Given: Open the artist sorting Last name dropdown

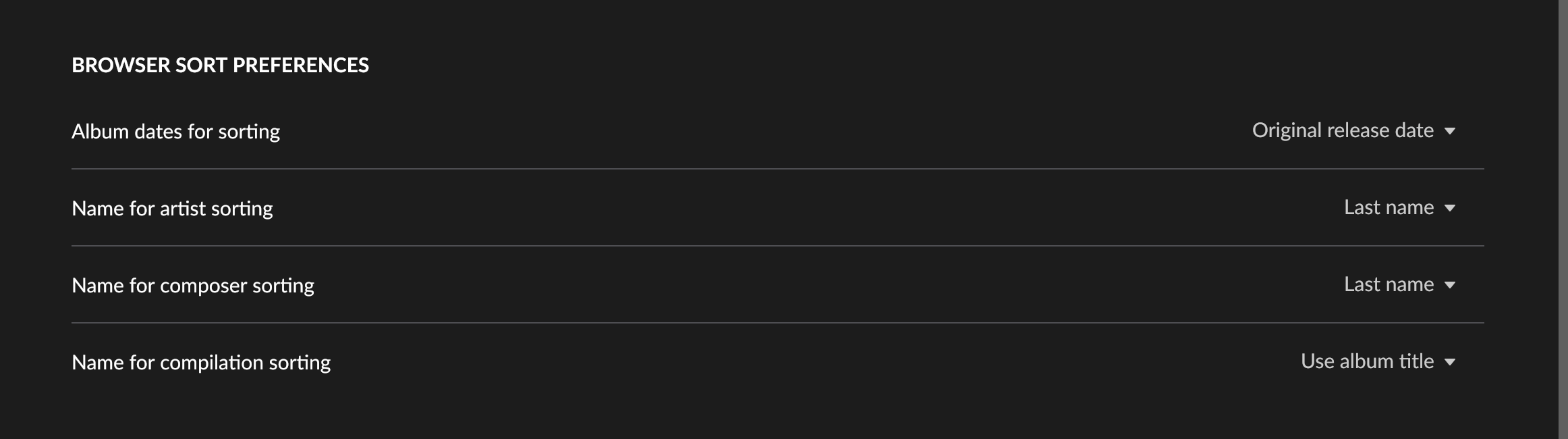Looking at the screenshot, I should 1399,207.
